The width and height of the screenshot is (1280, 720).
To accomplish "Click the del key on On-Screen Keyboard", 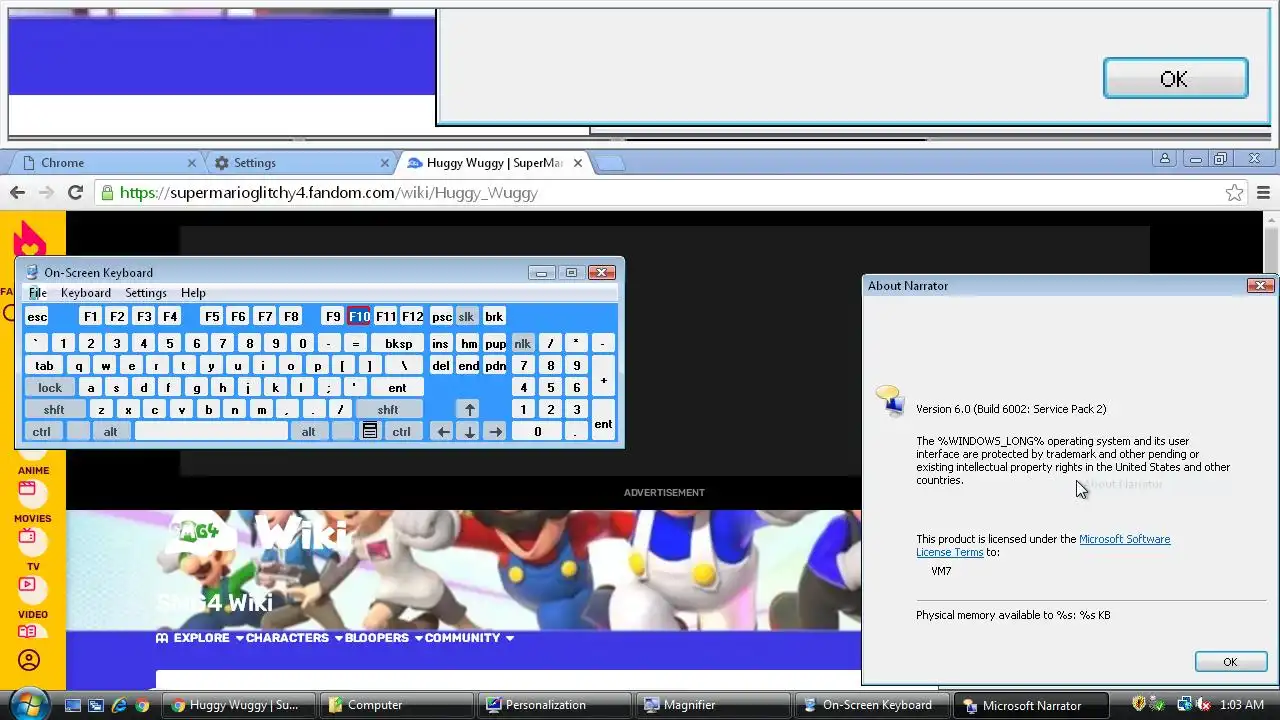I will (441, 366).
